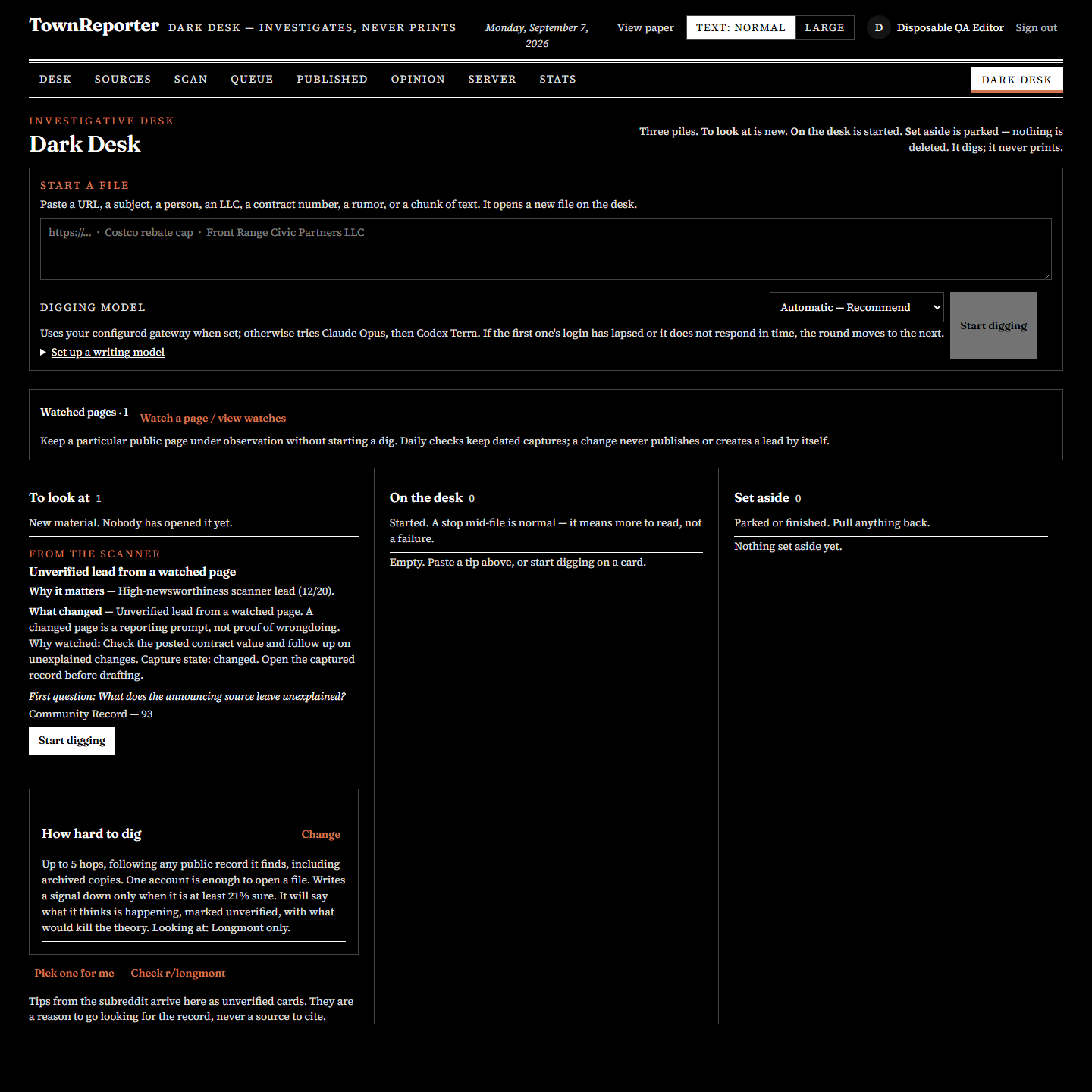
Task: Change the How hard to dig settings
Action: (x=321, y=834)
